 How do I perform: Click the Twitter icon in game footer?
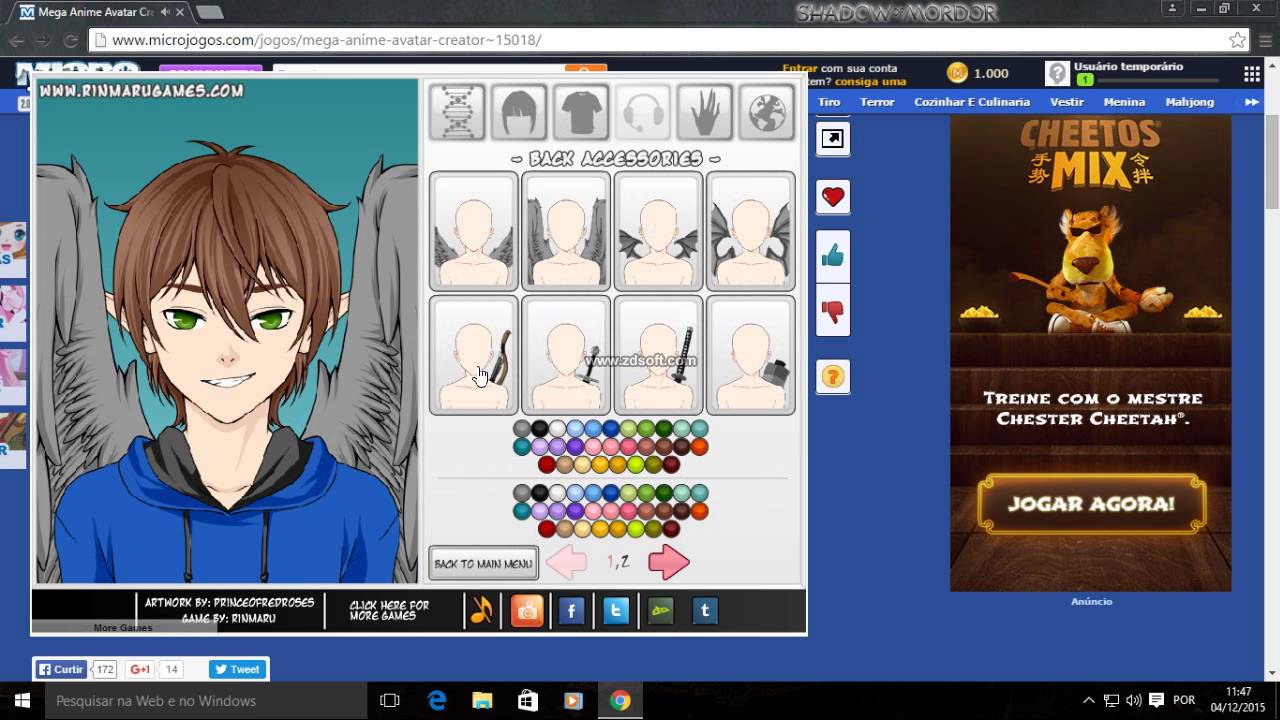tap(616, 610)
